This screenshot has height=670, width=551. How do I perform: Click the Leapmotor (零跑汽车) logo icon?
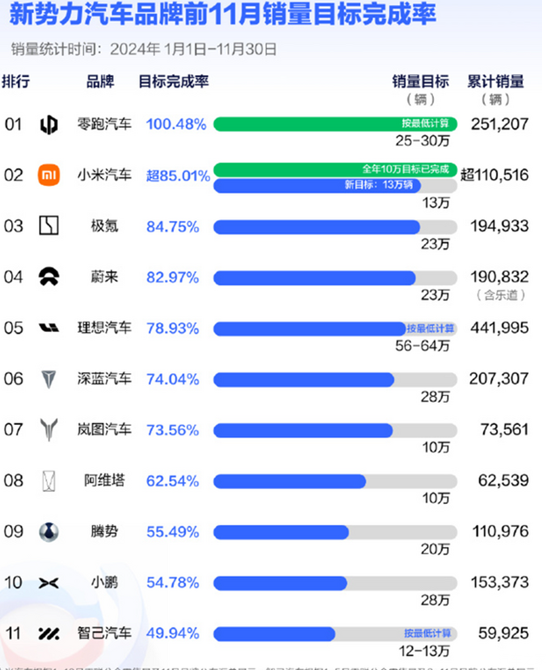click(49, 125)
